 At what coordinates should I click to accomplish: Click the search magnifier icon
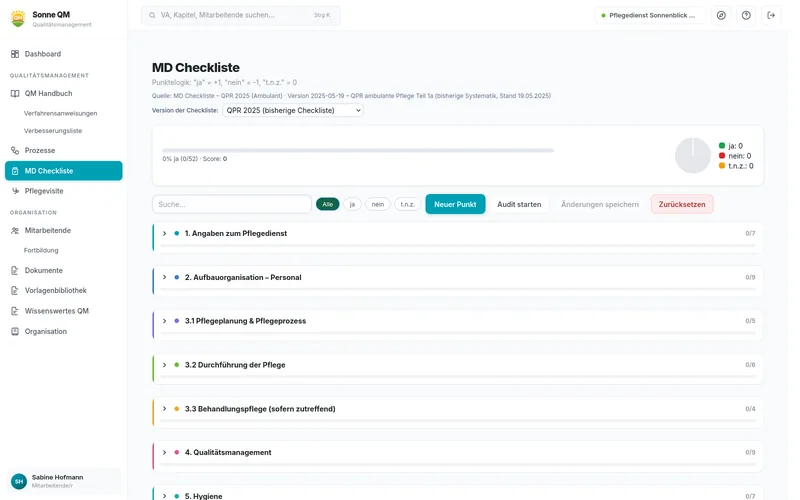tap(152, 15)
